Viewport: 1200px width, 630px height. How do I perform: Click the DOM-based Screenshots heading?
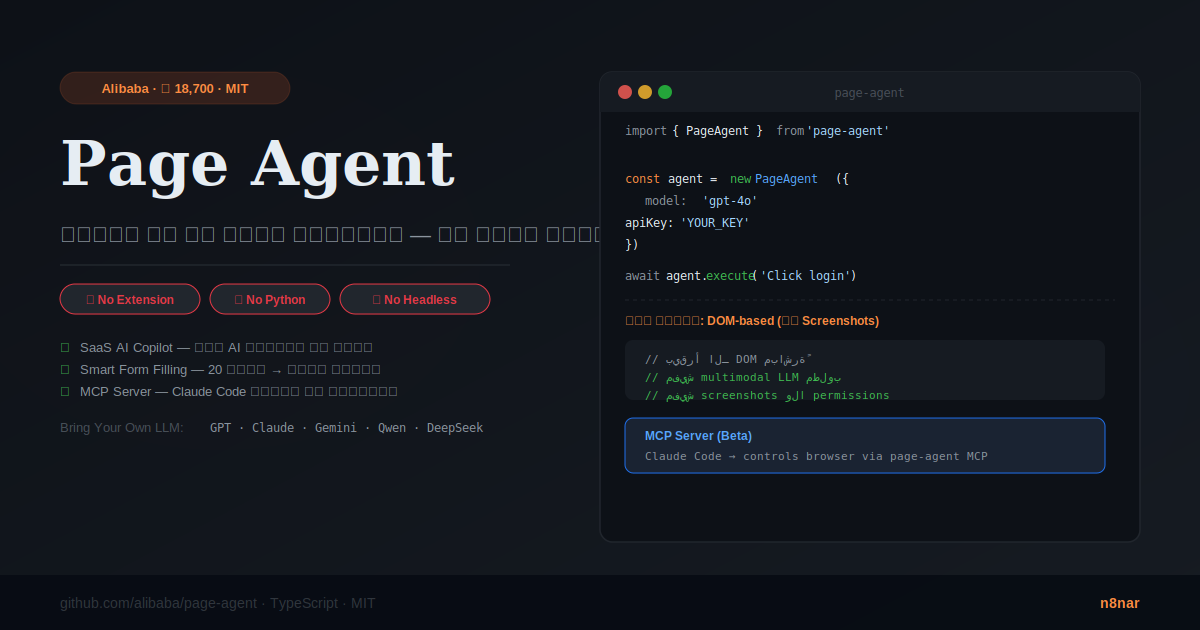(x=752, y=320)
